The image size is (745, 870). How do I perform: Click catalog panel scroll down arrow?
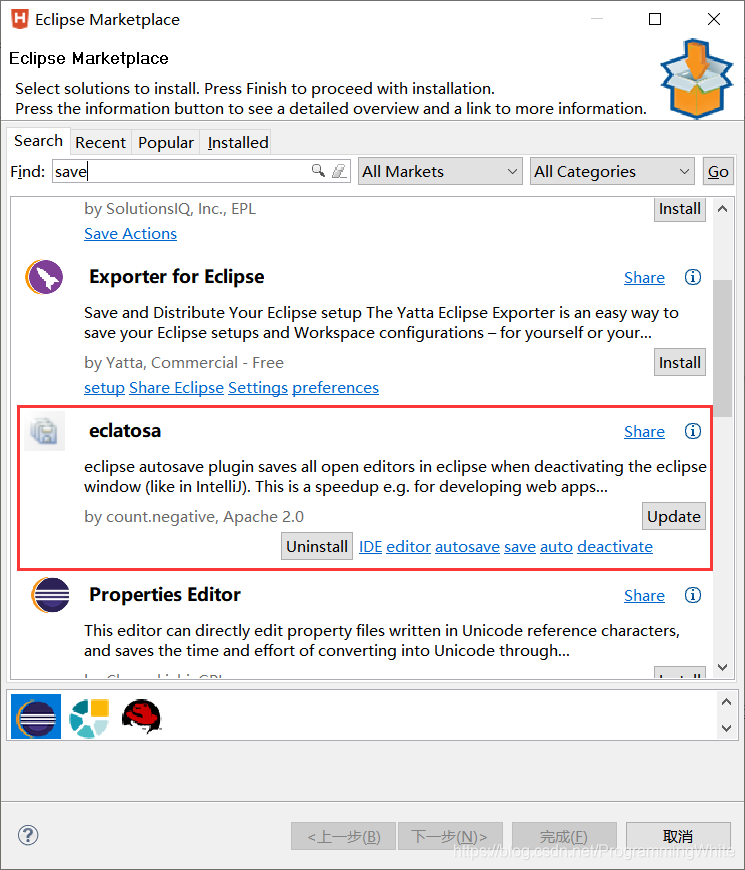click(x=726, y=728)
